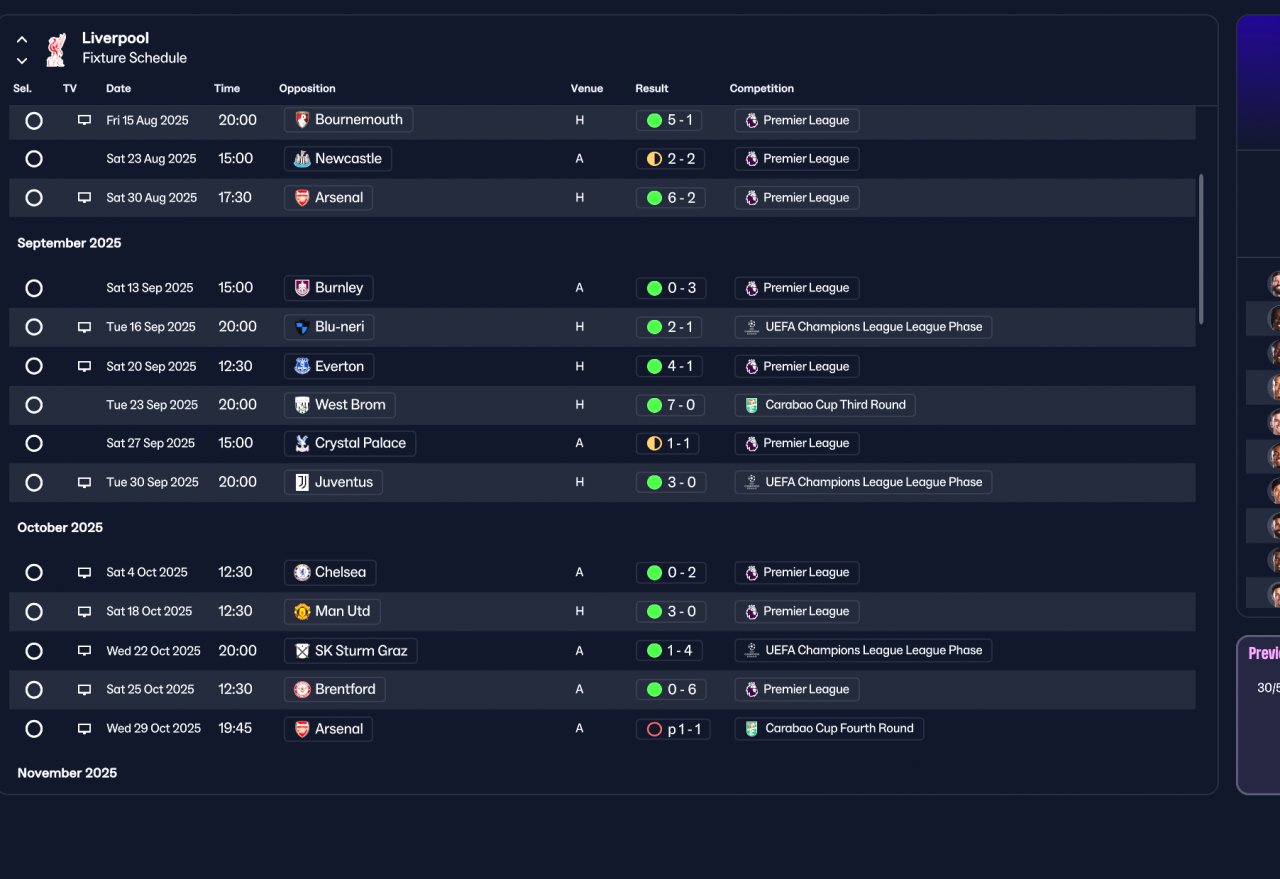Click the West Brom club badge icon
The width and height of the screenshot is (1280, 879).
click(302, 405)
